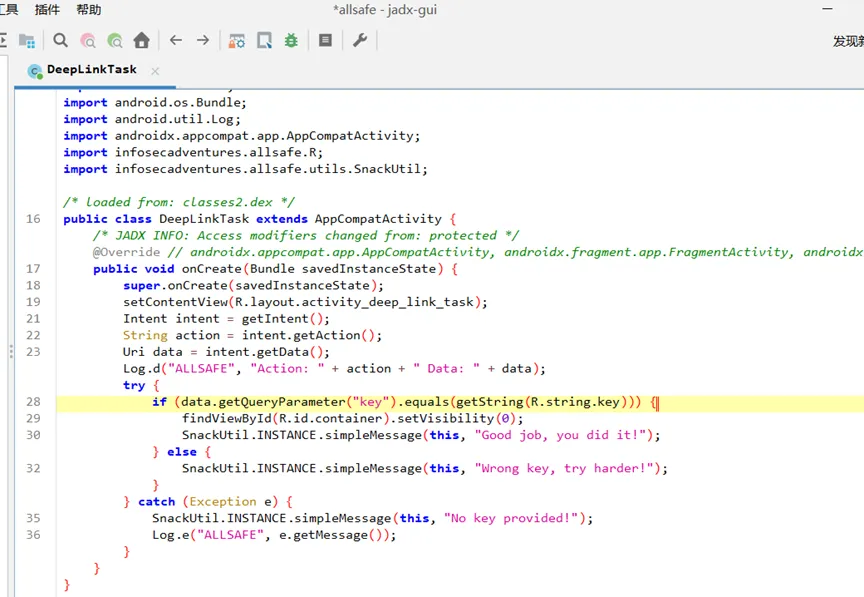Click SnackUtil in the import statement
Viewport: 864px width, 597px height.
point(387,169)
